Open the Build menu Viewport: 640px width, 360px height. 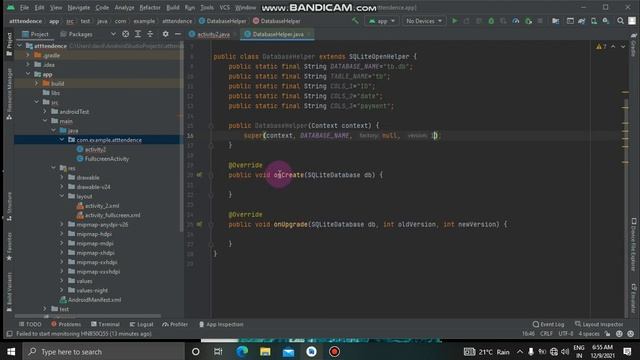click(x=173, y=8)
